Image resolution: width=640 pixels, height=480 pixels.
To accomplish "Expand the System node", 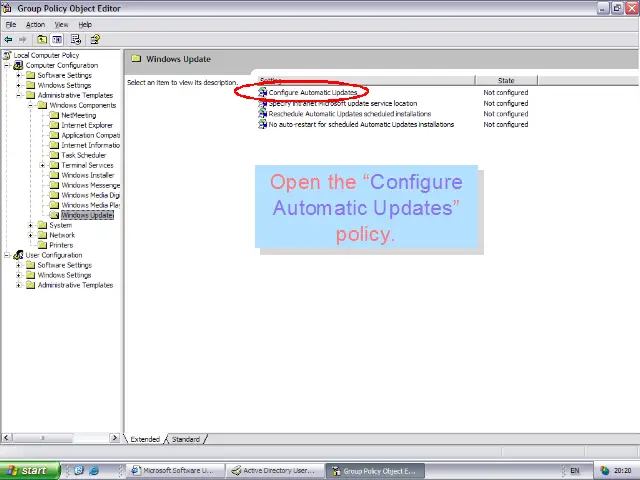I will 30,225.
